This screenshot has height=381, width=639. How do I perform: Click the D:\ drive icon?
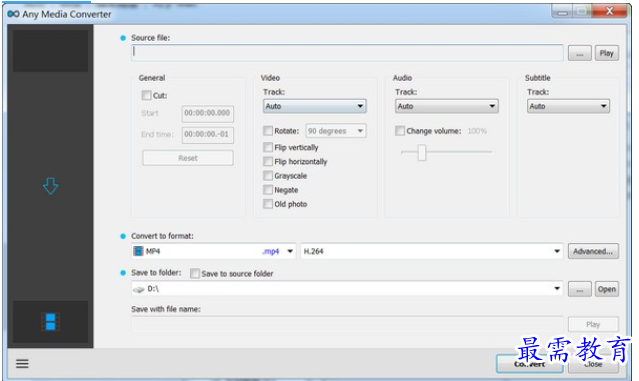coord(139,289)
